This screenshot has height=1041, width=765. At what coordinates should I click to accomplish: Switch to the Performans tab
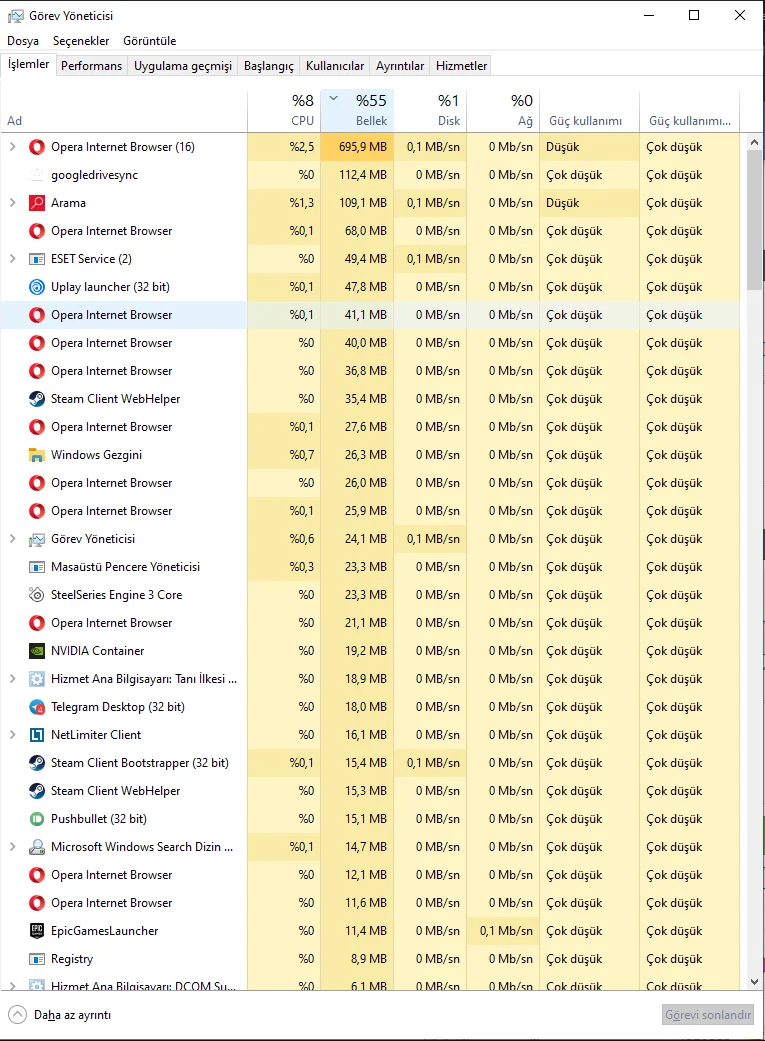point(92,66)
